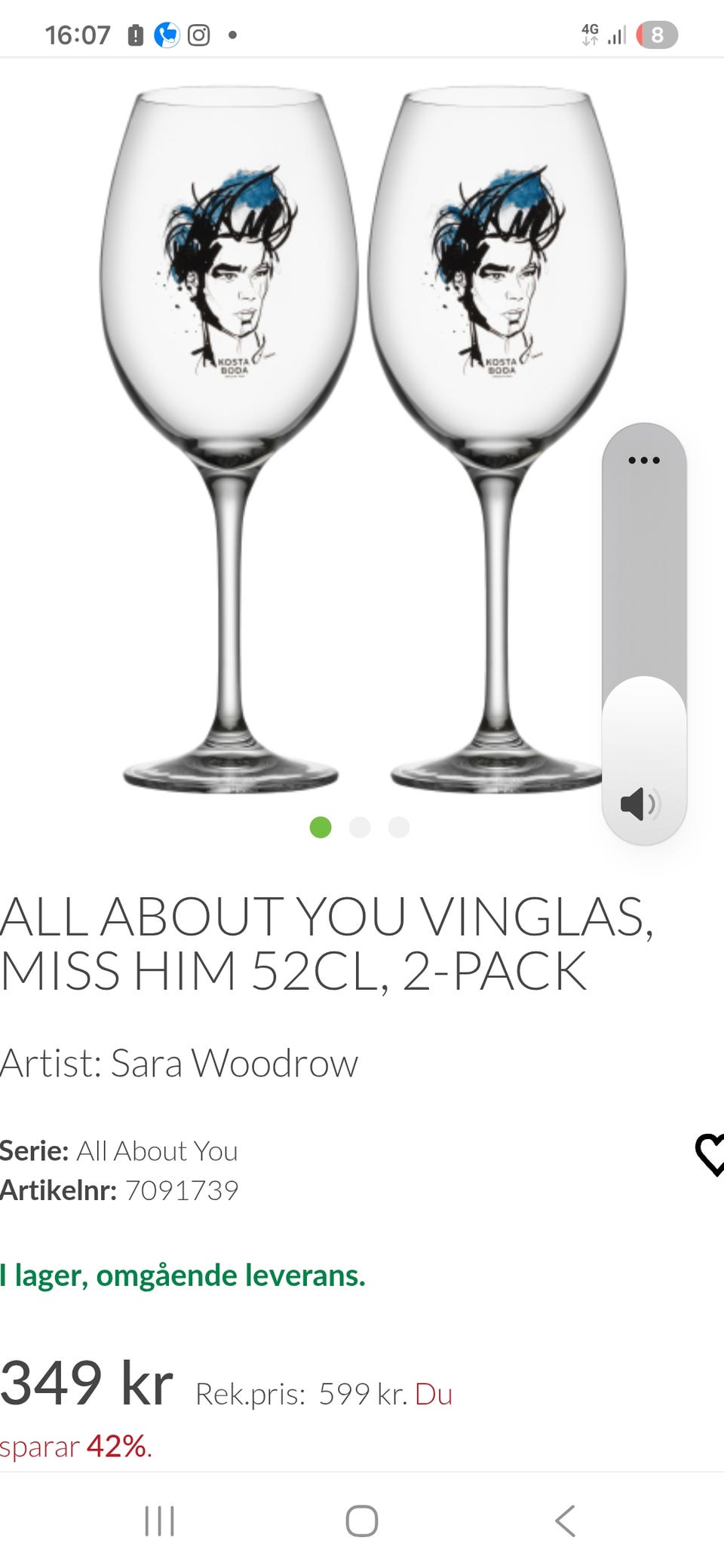The image size is (724, 1568).
Task: Tap the Android back navigation arrow
Action: point(565,1521)
